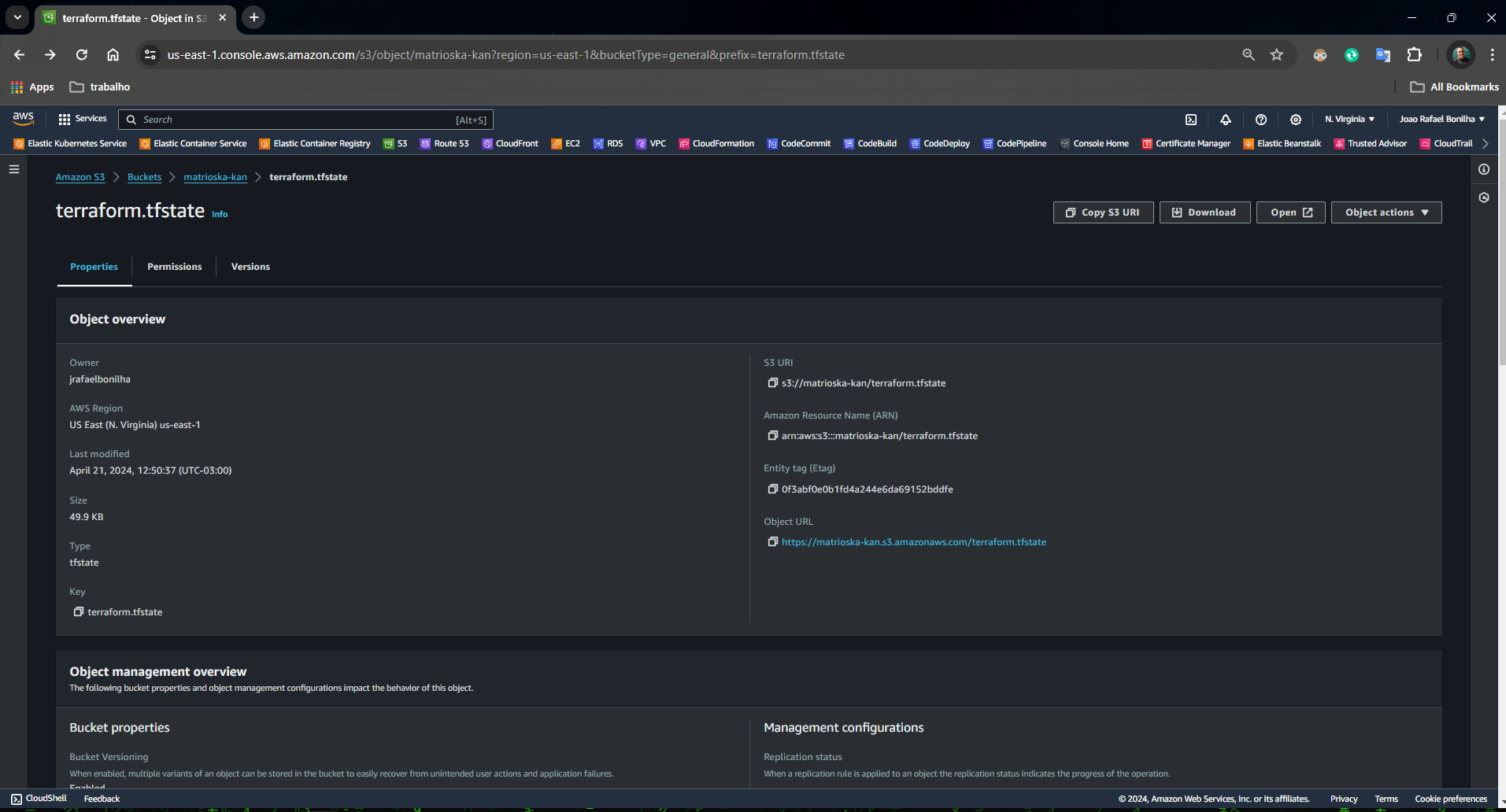The height and width of the screenshot is (812, 1506).
Task: Go to matrioska-kan bucket breadcrumb
Action: tap(215, 177)
